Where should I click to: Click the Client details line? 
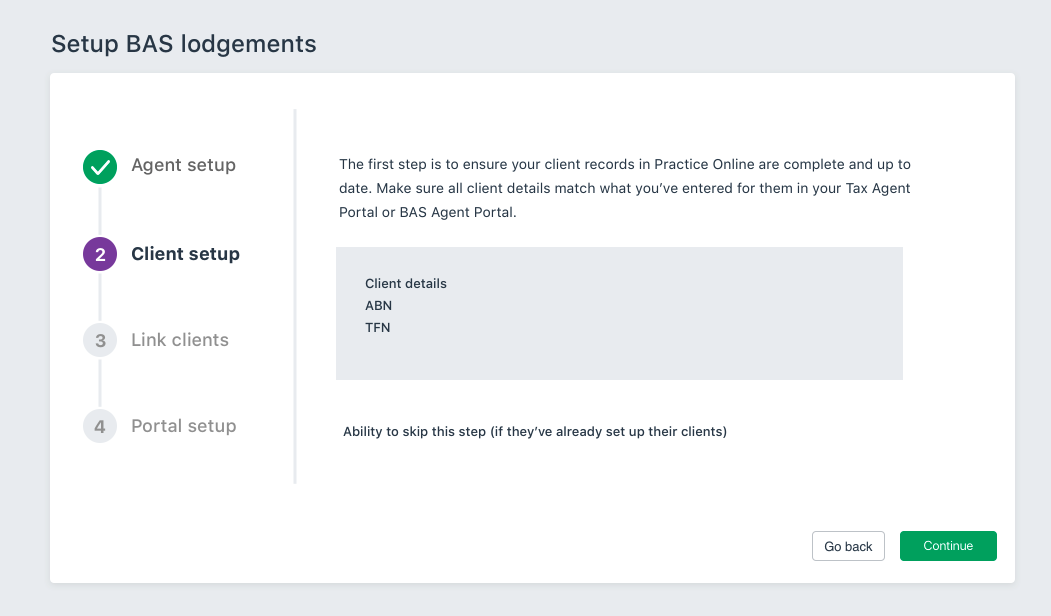(406, 284)
